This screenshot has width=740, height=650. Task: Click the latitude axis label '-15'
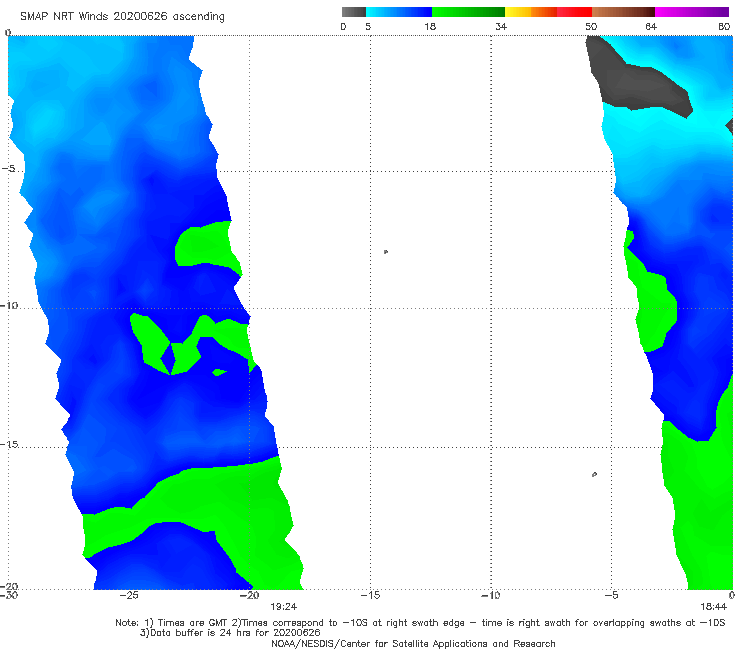pyautogui.click(x=9, y=445)
